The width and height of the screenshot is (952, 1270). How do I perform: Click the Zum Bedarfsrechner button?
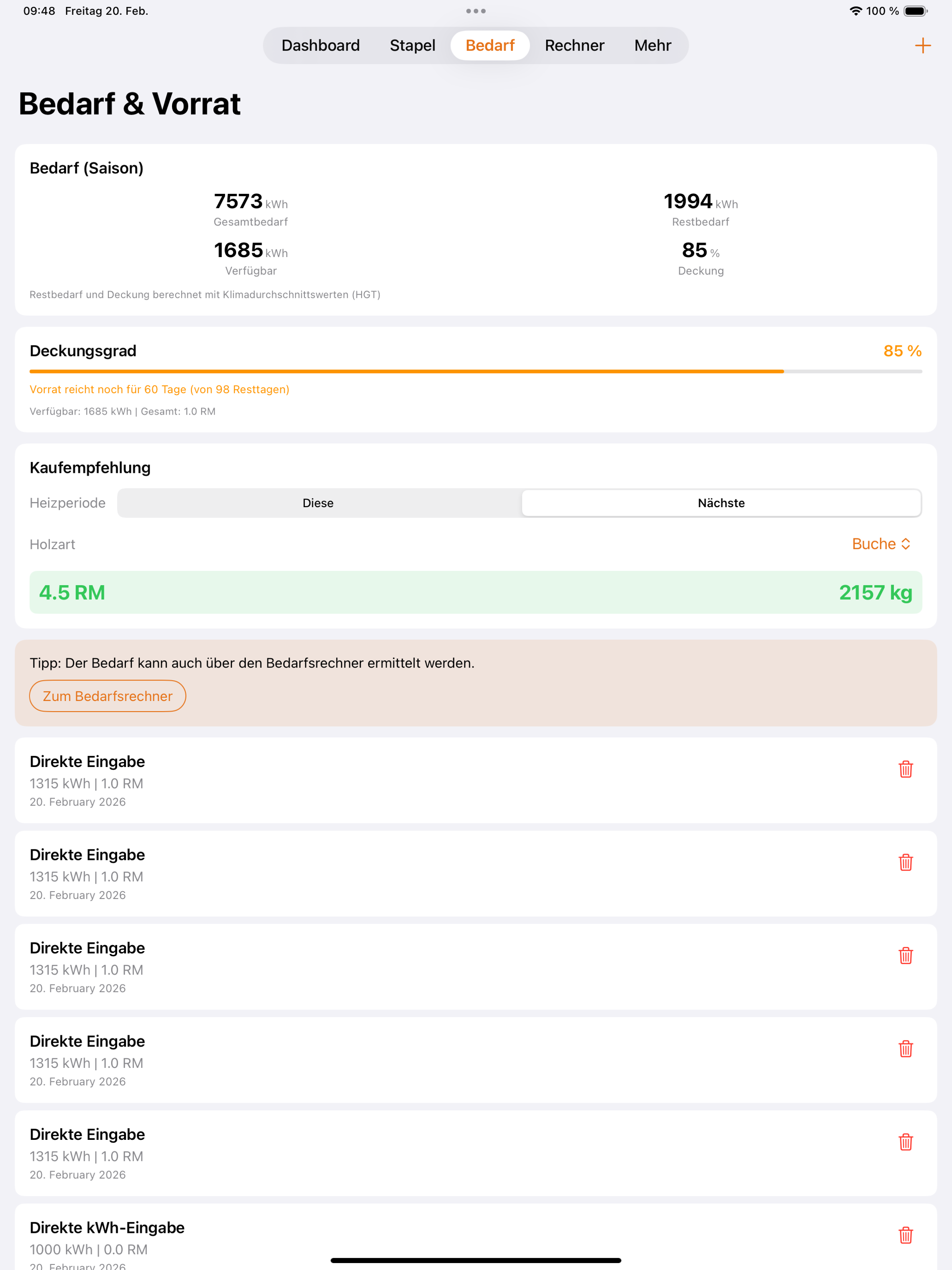(x=107, y=696)
